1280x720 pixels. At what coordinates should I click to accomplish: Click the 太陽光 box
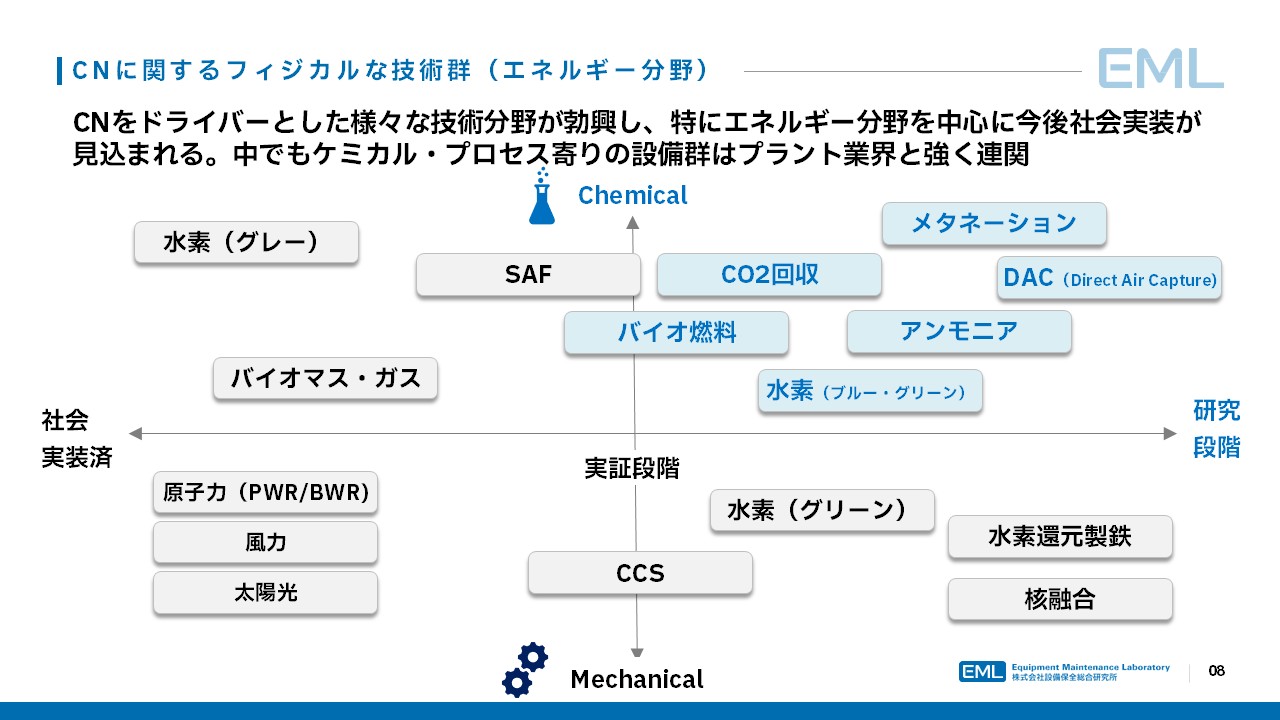[x=265, y=592]
